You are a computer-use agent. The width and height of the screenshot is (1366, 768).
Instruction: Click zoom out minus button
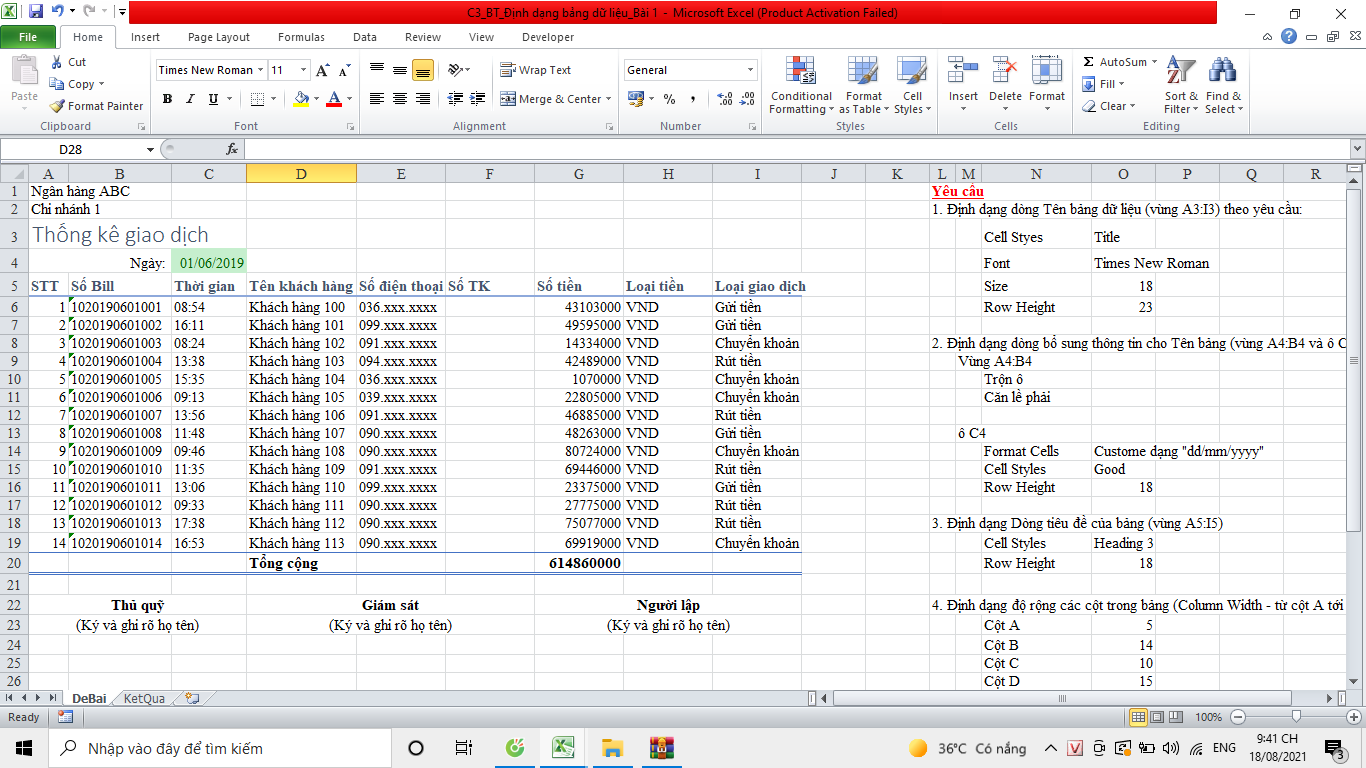(x=1238, y=717)
